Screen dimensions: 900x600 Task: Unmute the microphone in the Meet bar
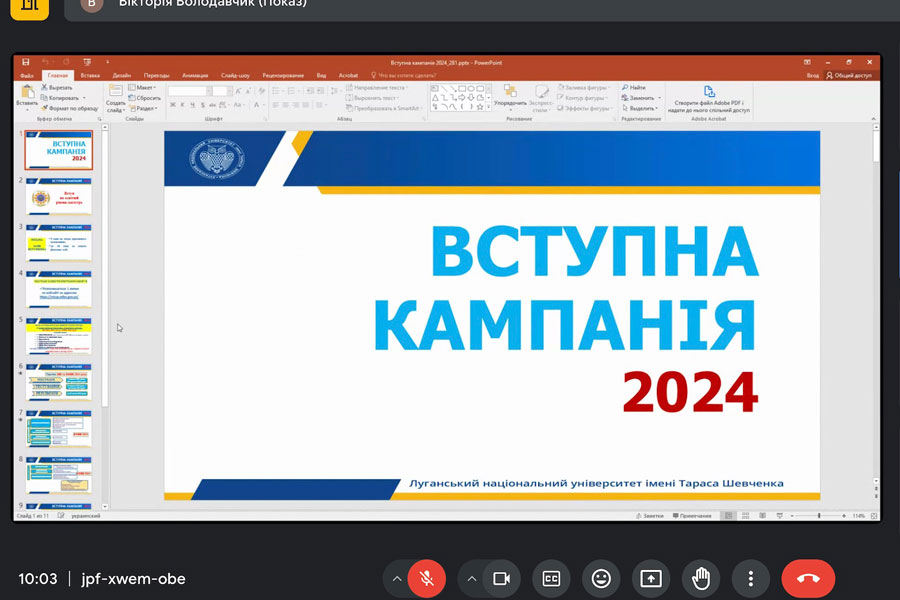tap(426, 578)
